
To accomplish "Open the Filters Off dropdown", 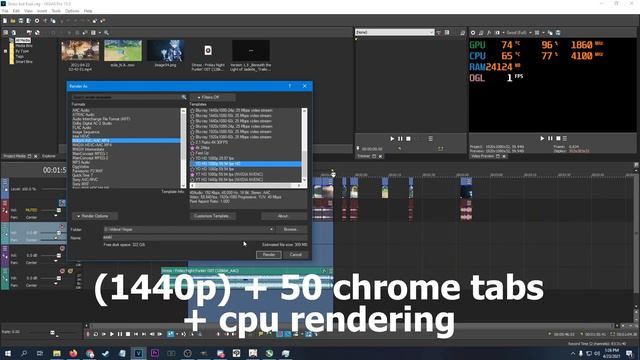I will (x=212, y=97).
